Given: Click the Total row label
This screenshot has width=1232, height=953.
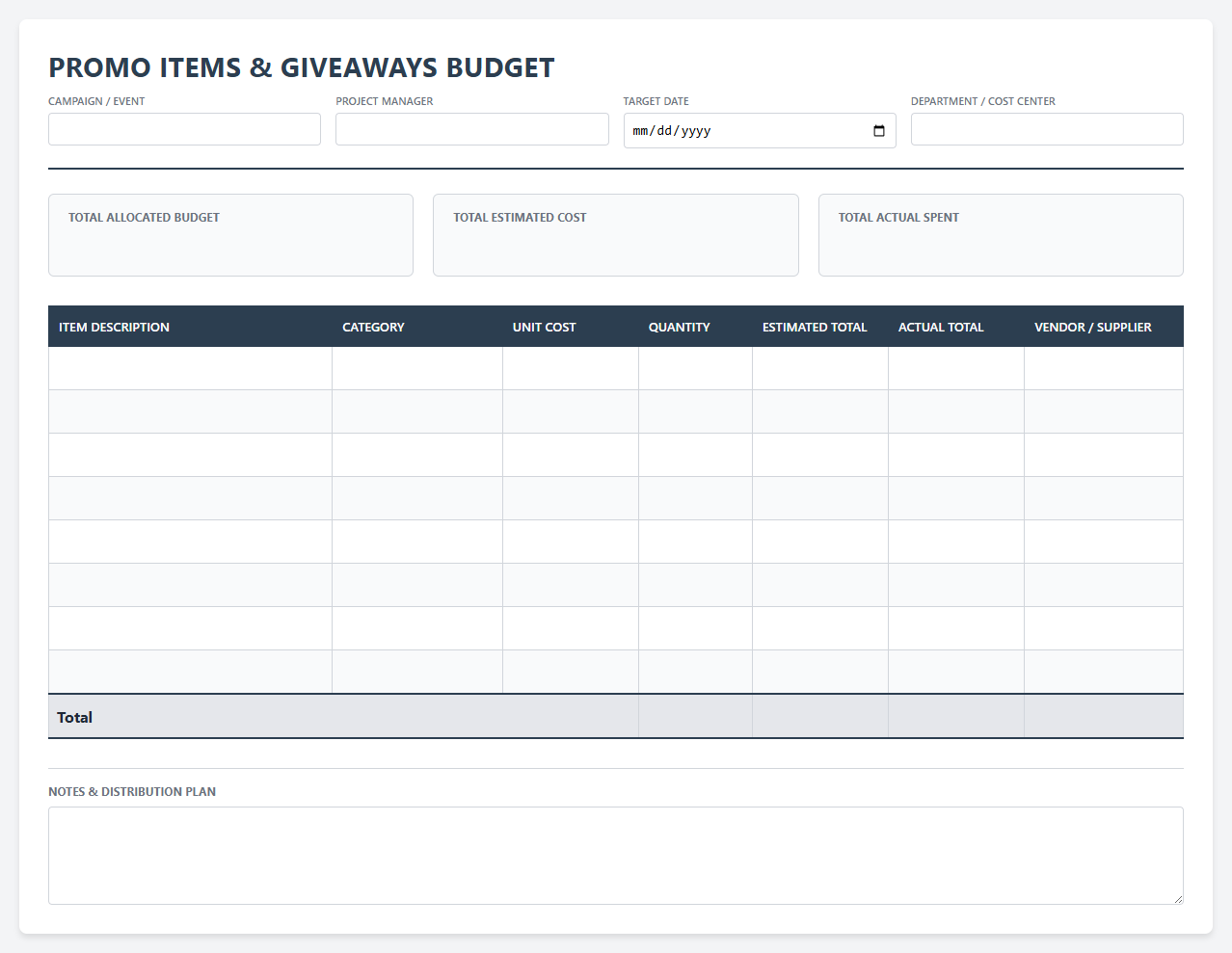Looking at the screenshot, I should coord(74,717).
